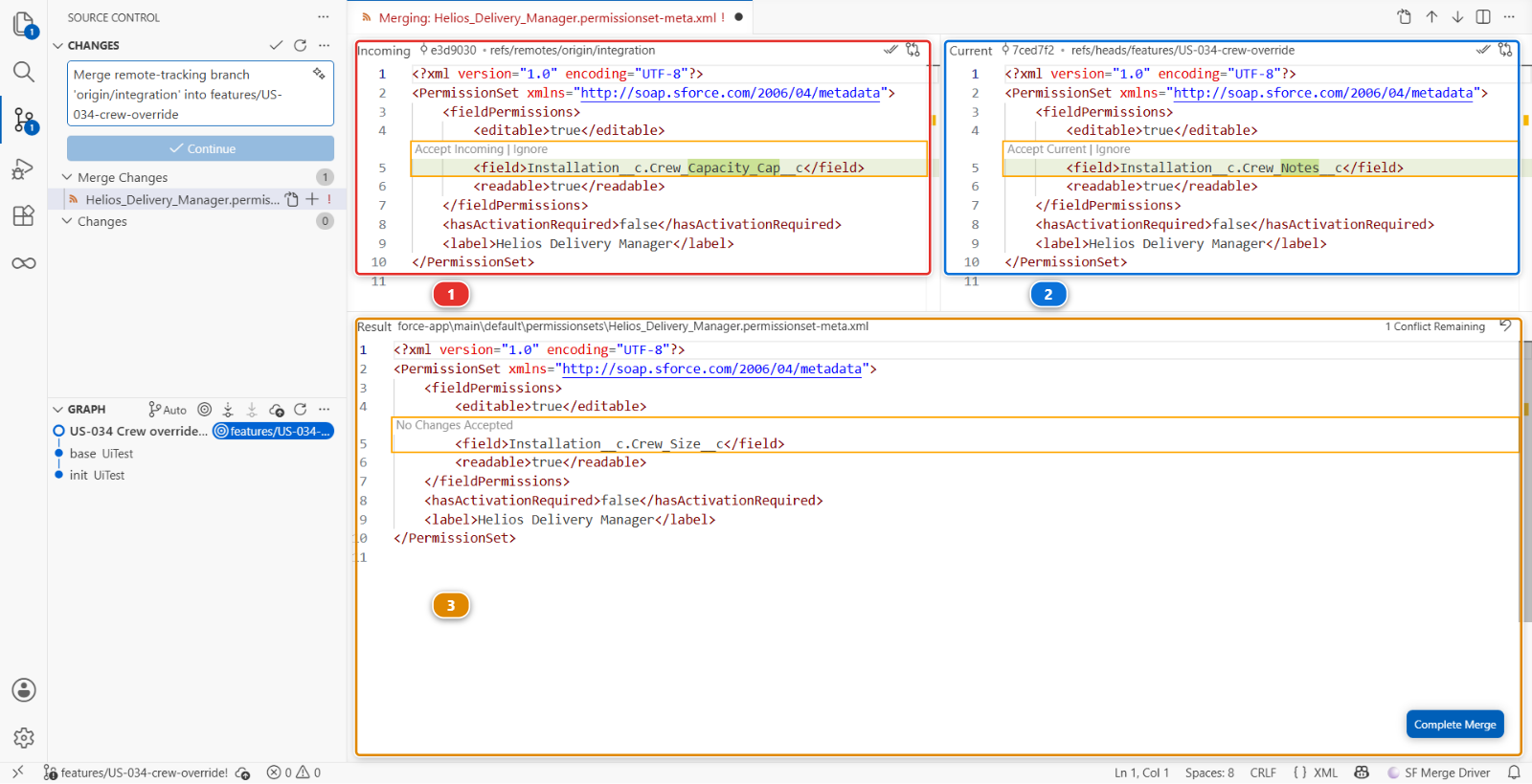The image size is (1532, 784).
Task: Click the Graph publish cloud icon
Action: pos(277,409)
